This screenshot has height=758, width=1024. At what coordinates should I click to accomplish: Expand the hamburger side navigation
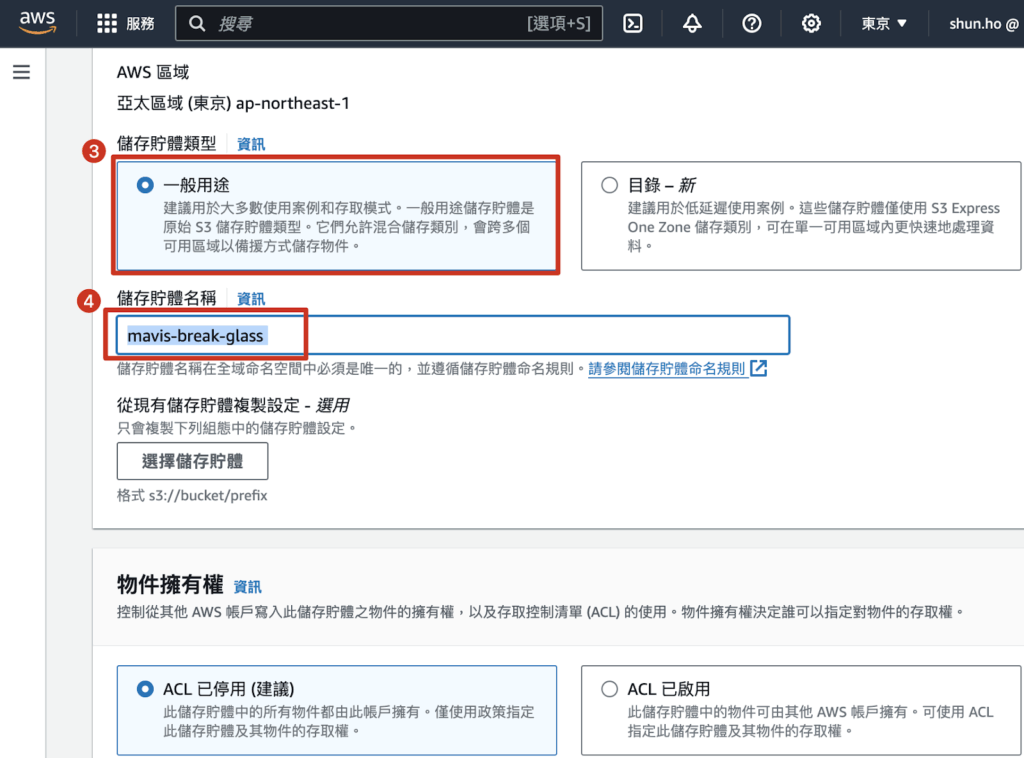(x=21, y=72)
